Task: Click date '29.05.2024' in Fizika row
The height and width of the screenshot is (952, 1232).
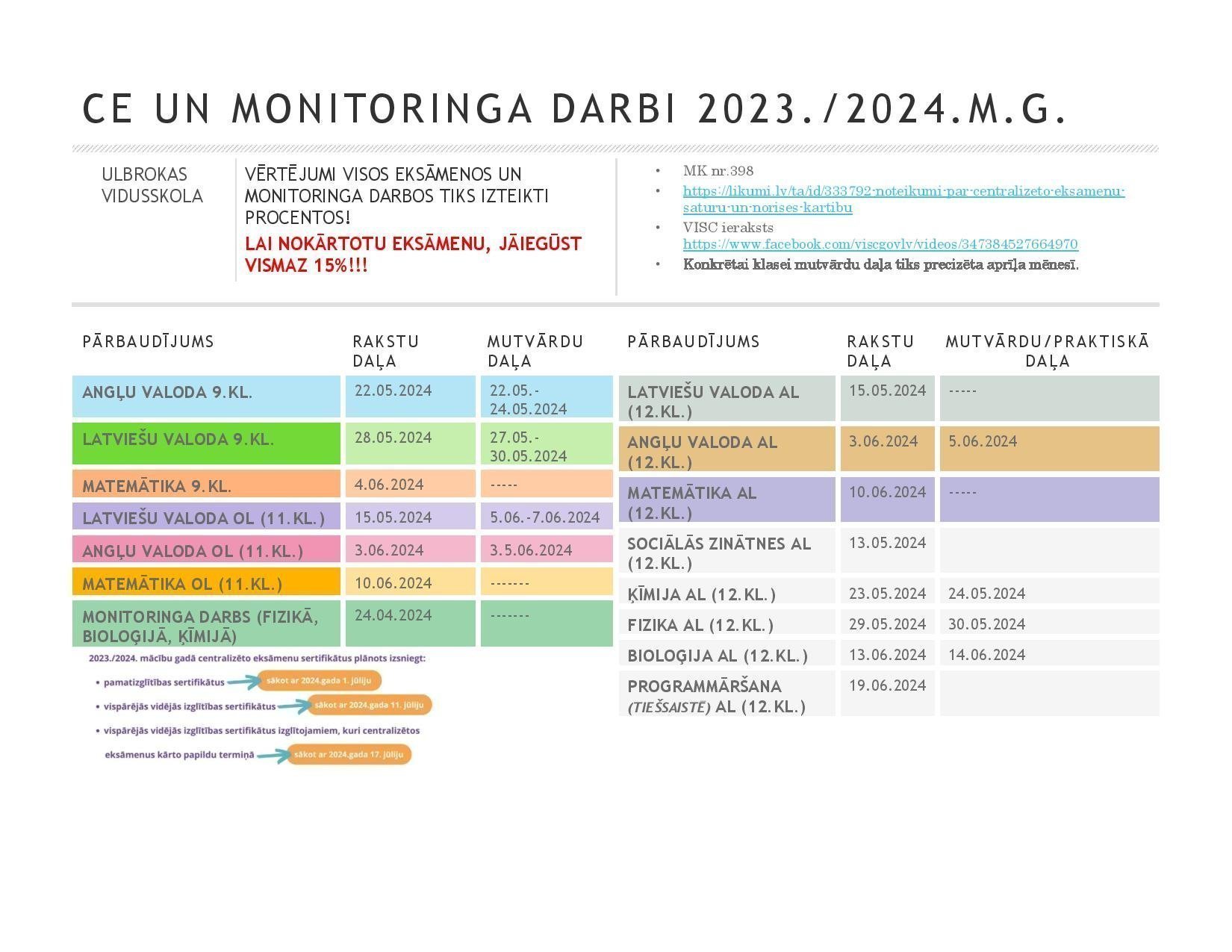Action: click(x=888, y=624)
